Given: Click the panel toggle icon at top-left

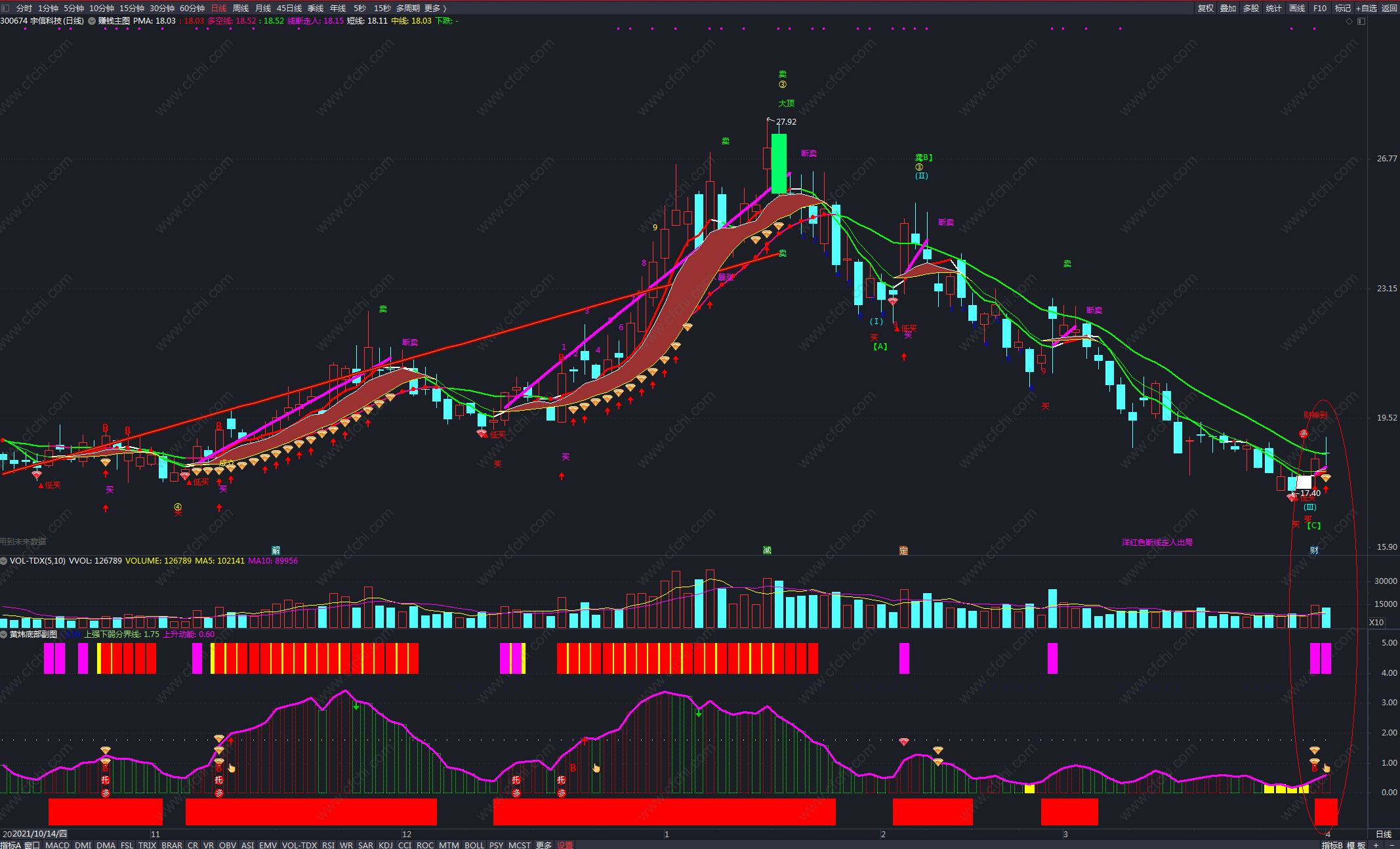Looking at the screenshot, I should click(x=6, y=8).
